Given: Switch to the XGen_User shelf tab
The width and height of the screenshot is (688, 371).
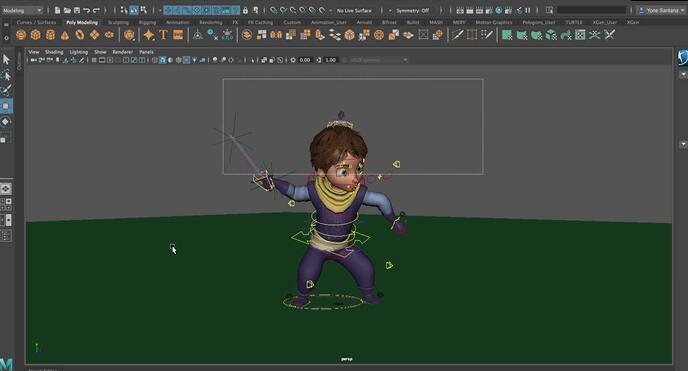Looking at the screenshot, I should point(605,22).
